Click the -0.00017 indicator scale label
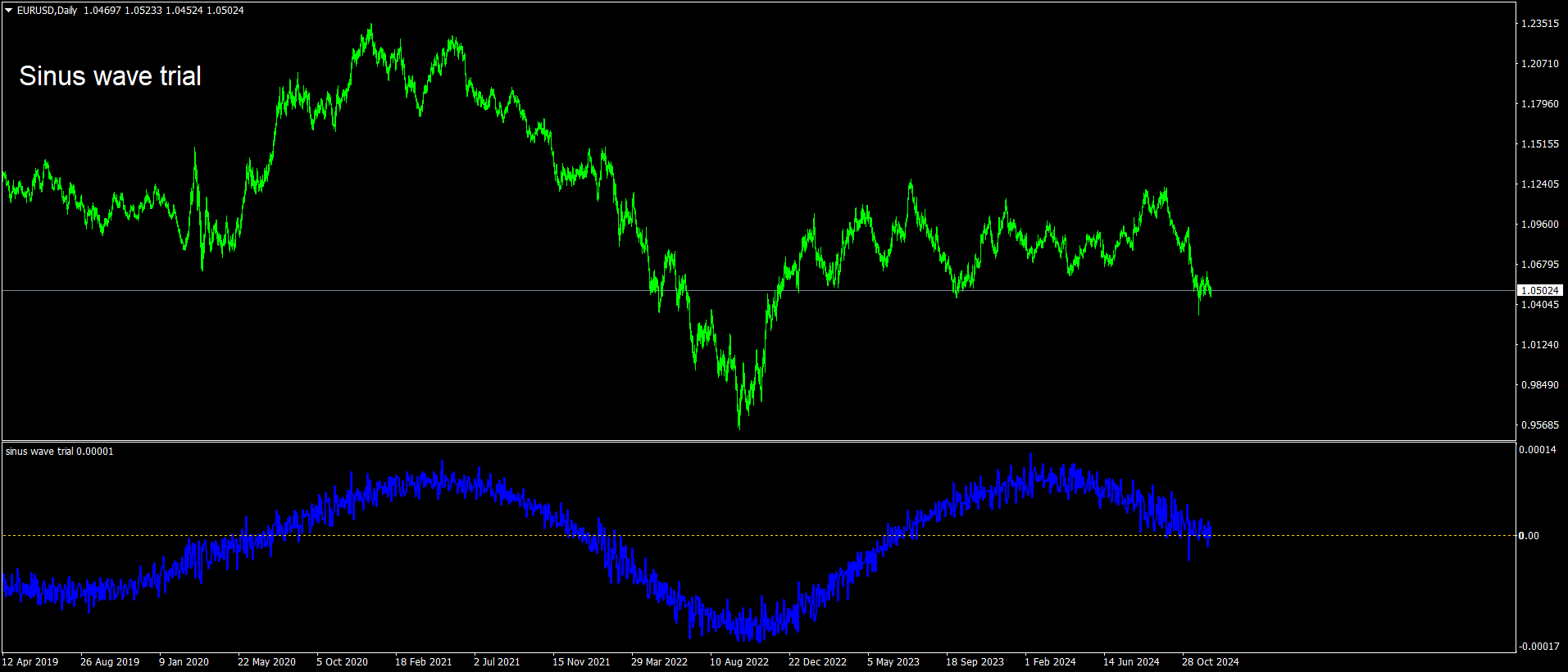 pyautogui.click(x=1539, y=647)
